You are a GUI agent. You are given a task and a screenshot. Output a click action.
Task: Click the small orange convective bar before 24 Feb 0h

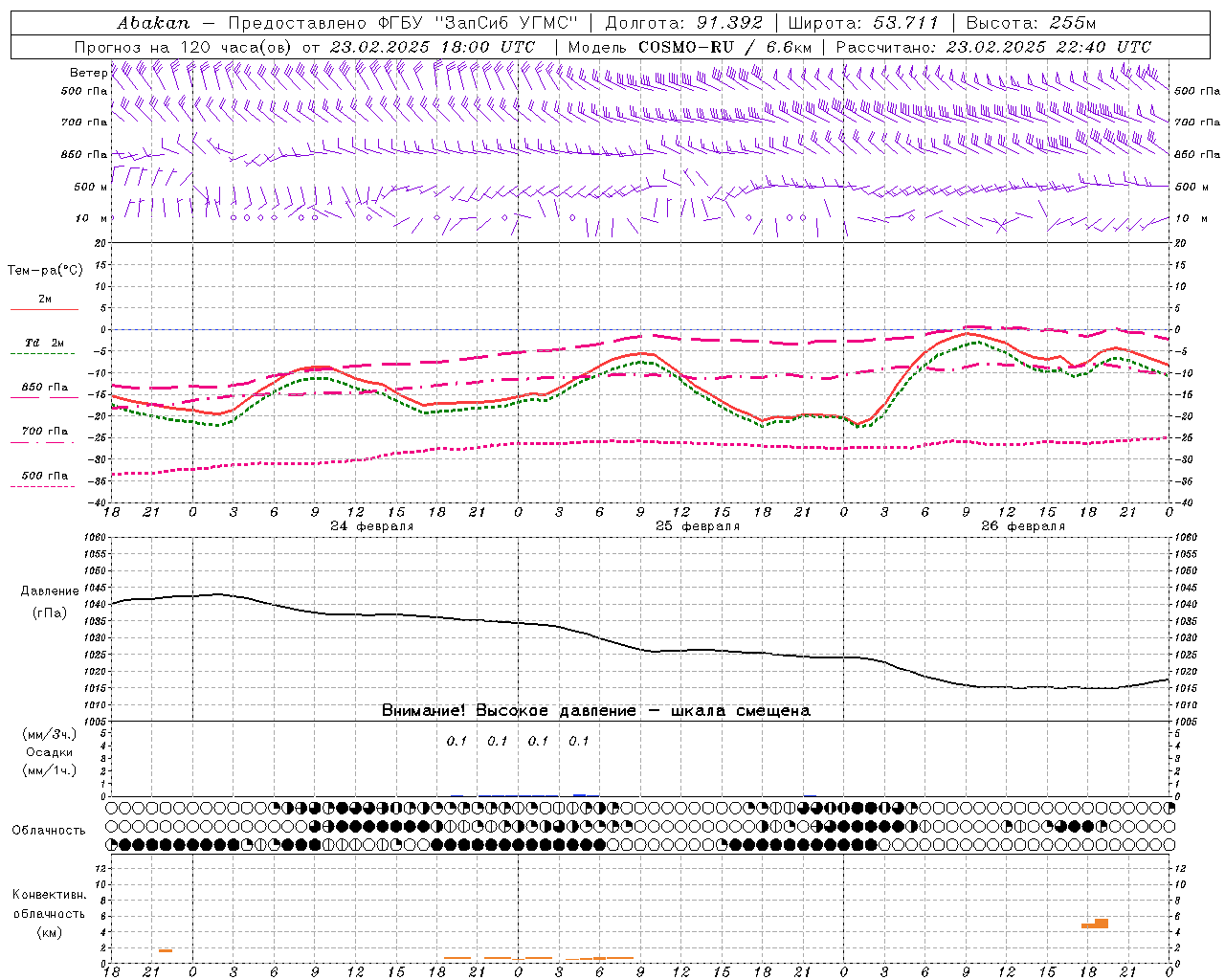coord(166,950)
